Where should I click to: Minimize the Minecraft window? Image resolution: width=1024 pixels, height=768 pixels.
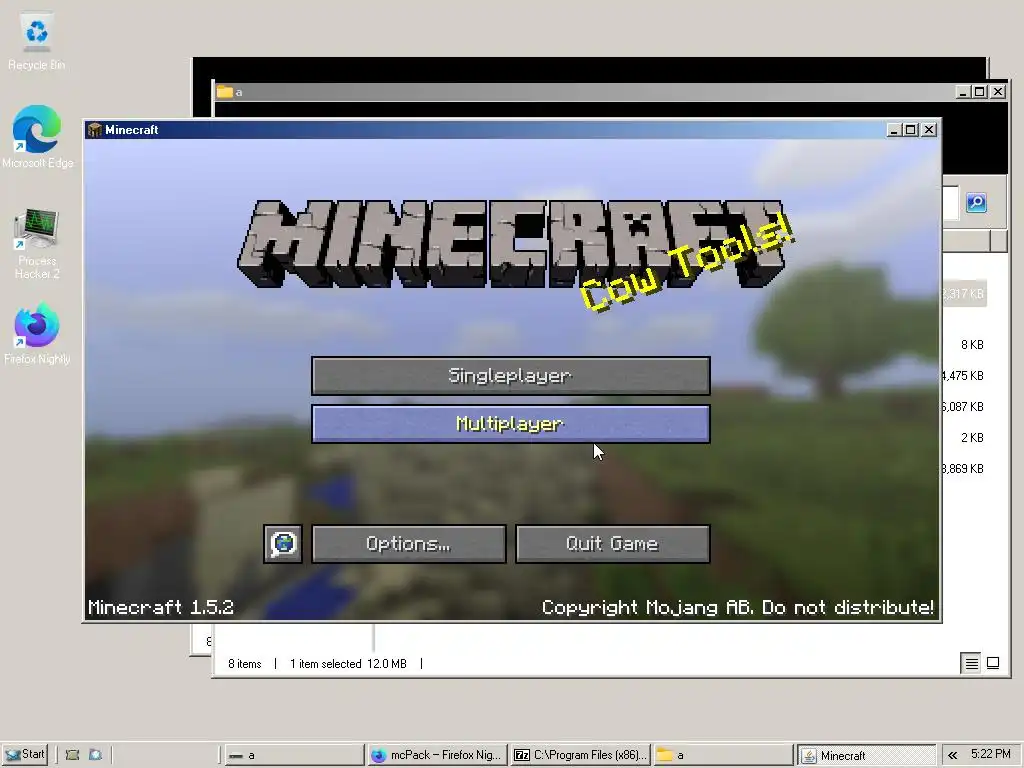coord(894,130)
